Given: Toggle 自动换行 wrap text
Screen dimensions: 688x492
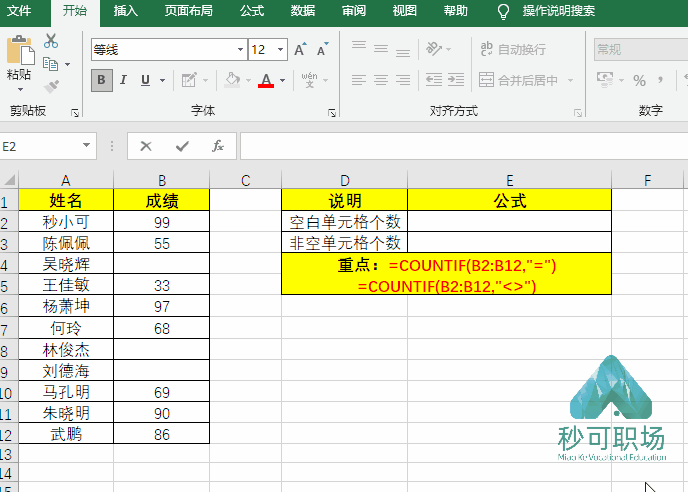Looking at the screenshot, I should 512,49.
